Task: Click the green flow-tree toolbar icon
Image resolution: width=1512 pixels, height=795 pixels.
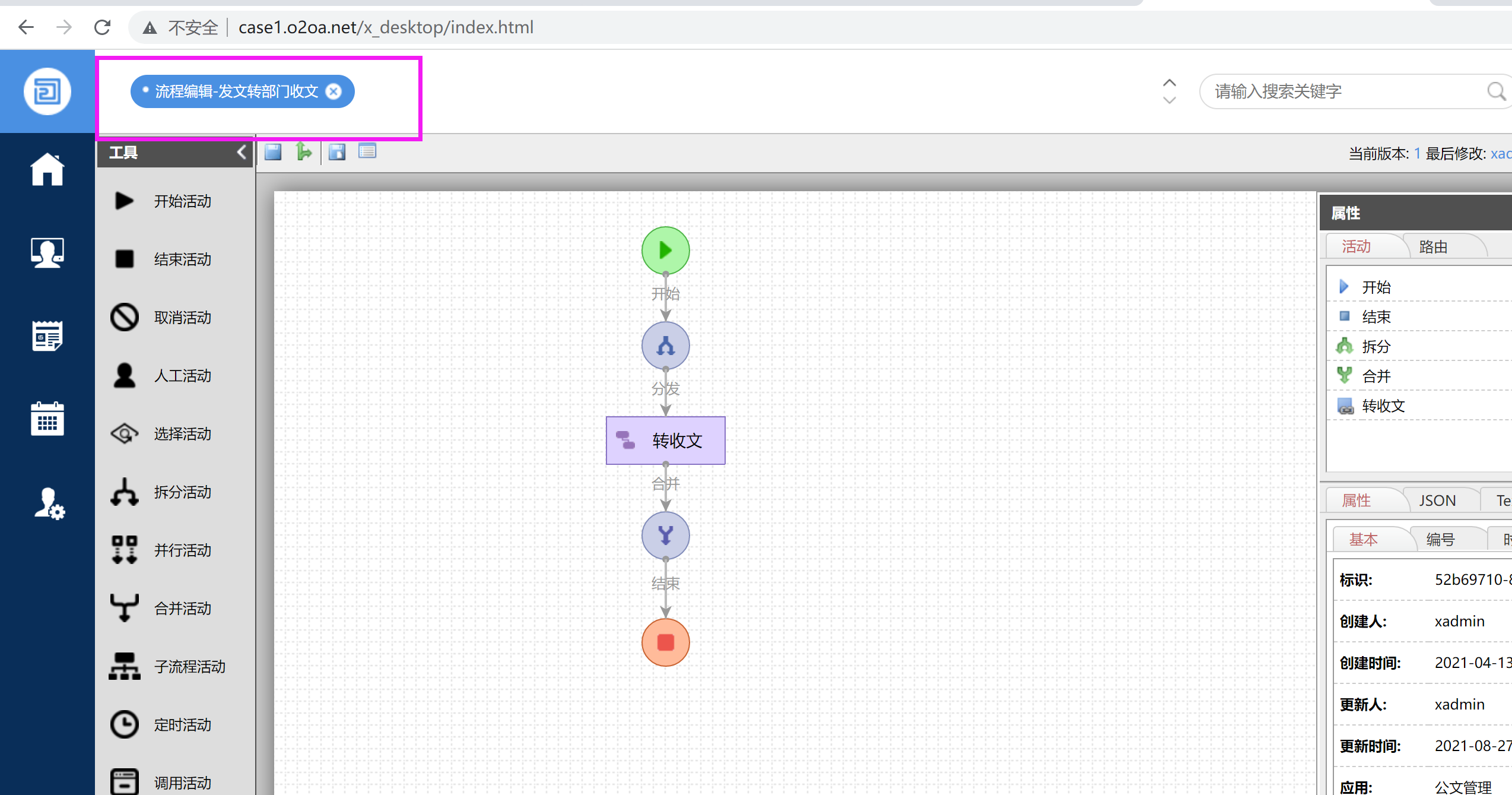Action: click(x=304, y=152)
